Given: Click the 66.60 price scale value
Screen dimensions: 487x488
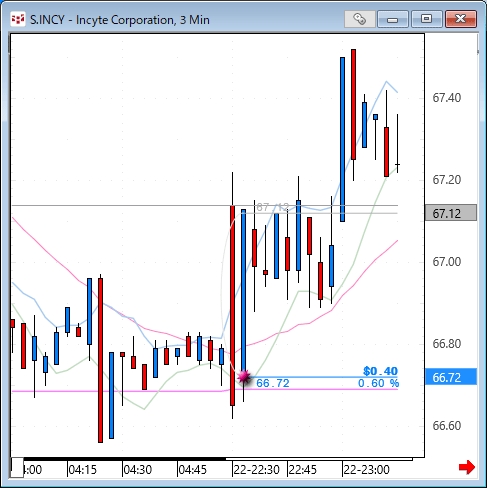Looking at the screenshot, I should click(x=446, y=426).
